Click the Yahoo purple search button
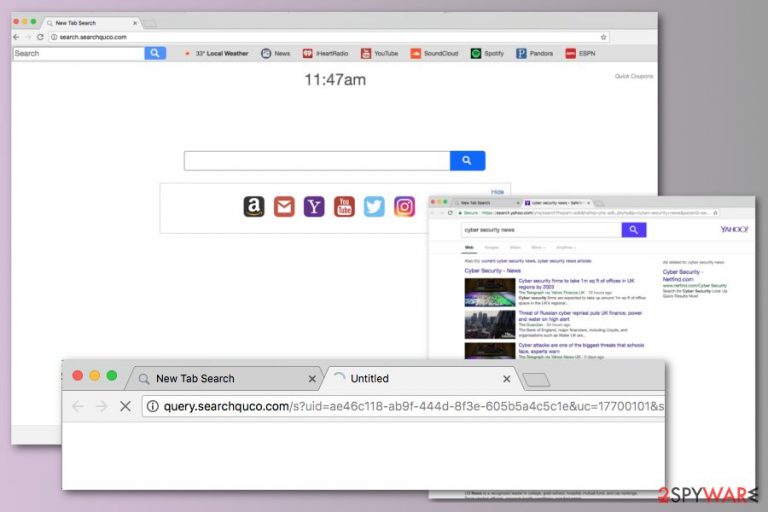 (634, 230)
